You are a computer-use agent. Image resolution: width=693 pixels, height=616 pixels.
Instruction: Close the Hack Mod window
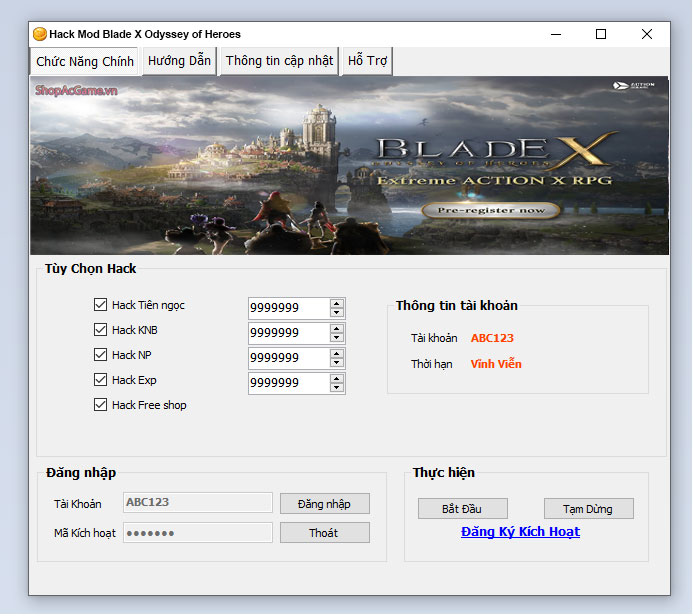(647, 34)
